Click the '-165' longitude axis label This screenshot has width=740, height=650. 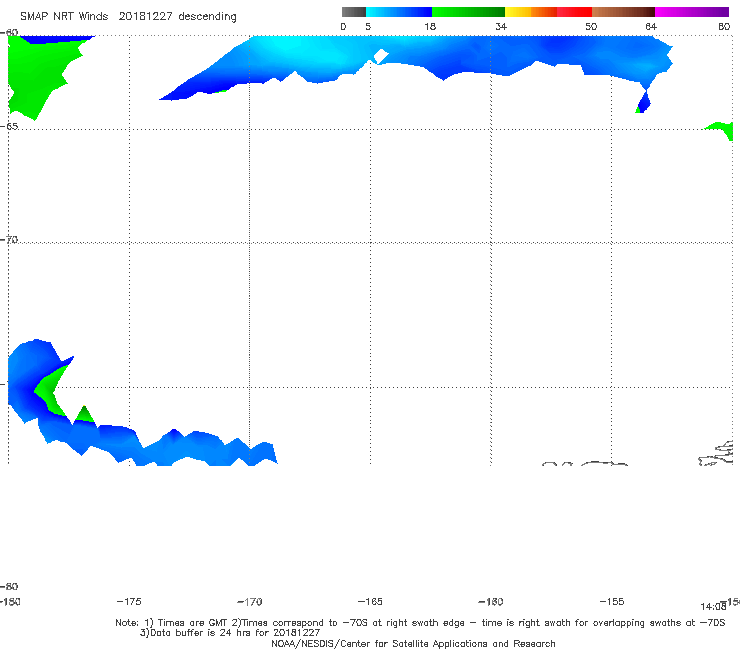[370, 601]
